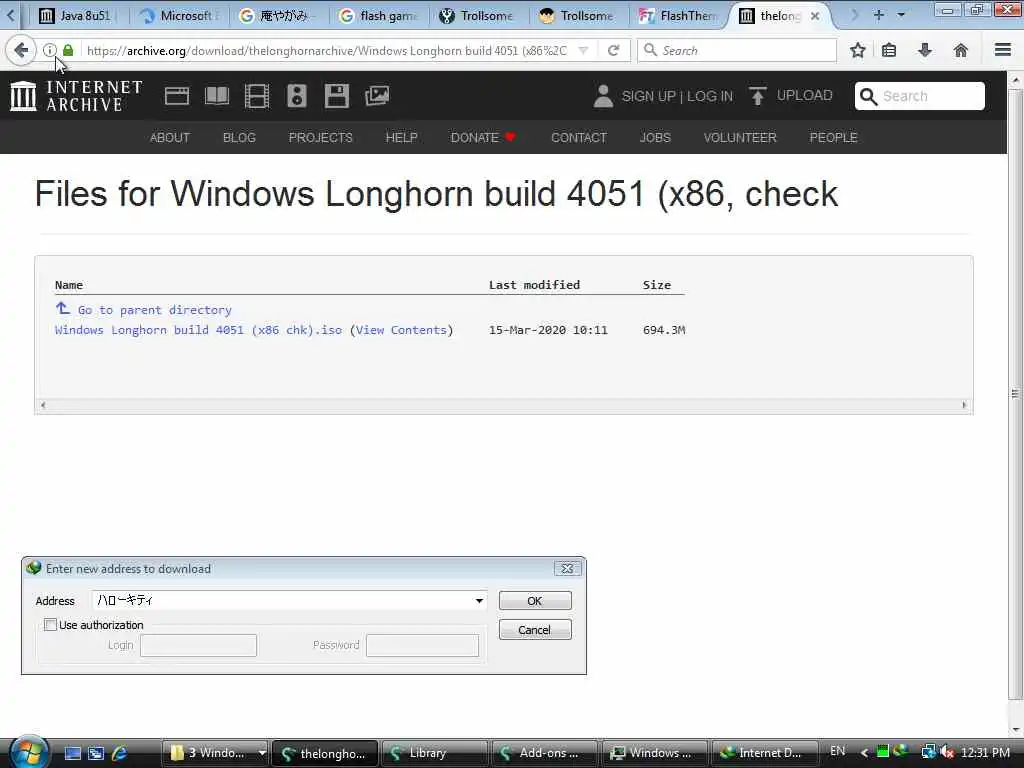Click the LOG IN link
The height and width of the screenshot is (768, 1024).
click(x=710, y=96)
